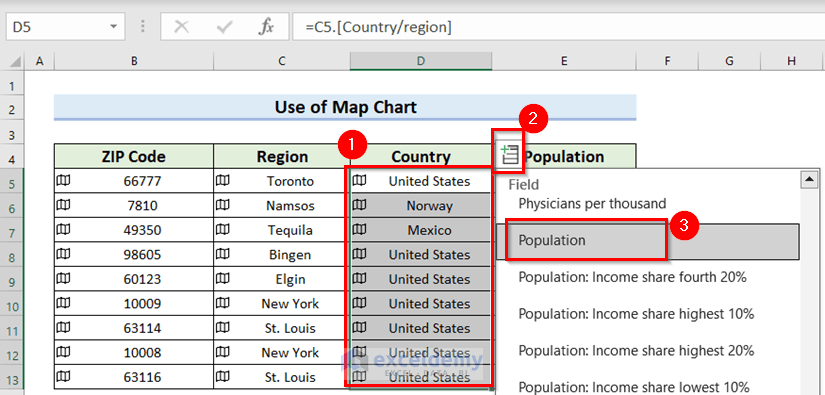Click the map icon beside Namsos
Image resolution: width=825 pixels, height=395 pixels.
point(223,205)
